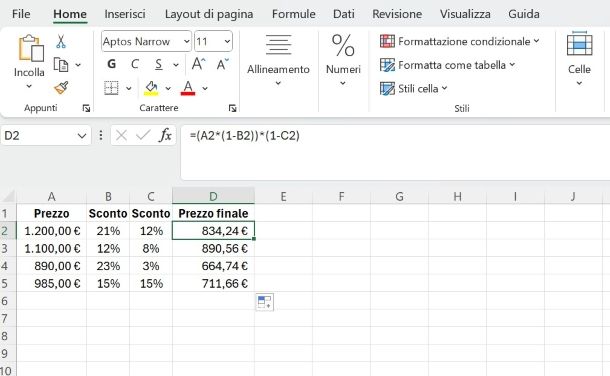Expand the Name Box dropdown arrow
This screenshot has height=376, width=610.
point(82,136)
